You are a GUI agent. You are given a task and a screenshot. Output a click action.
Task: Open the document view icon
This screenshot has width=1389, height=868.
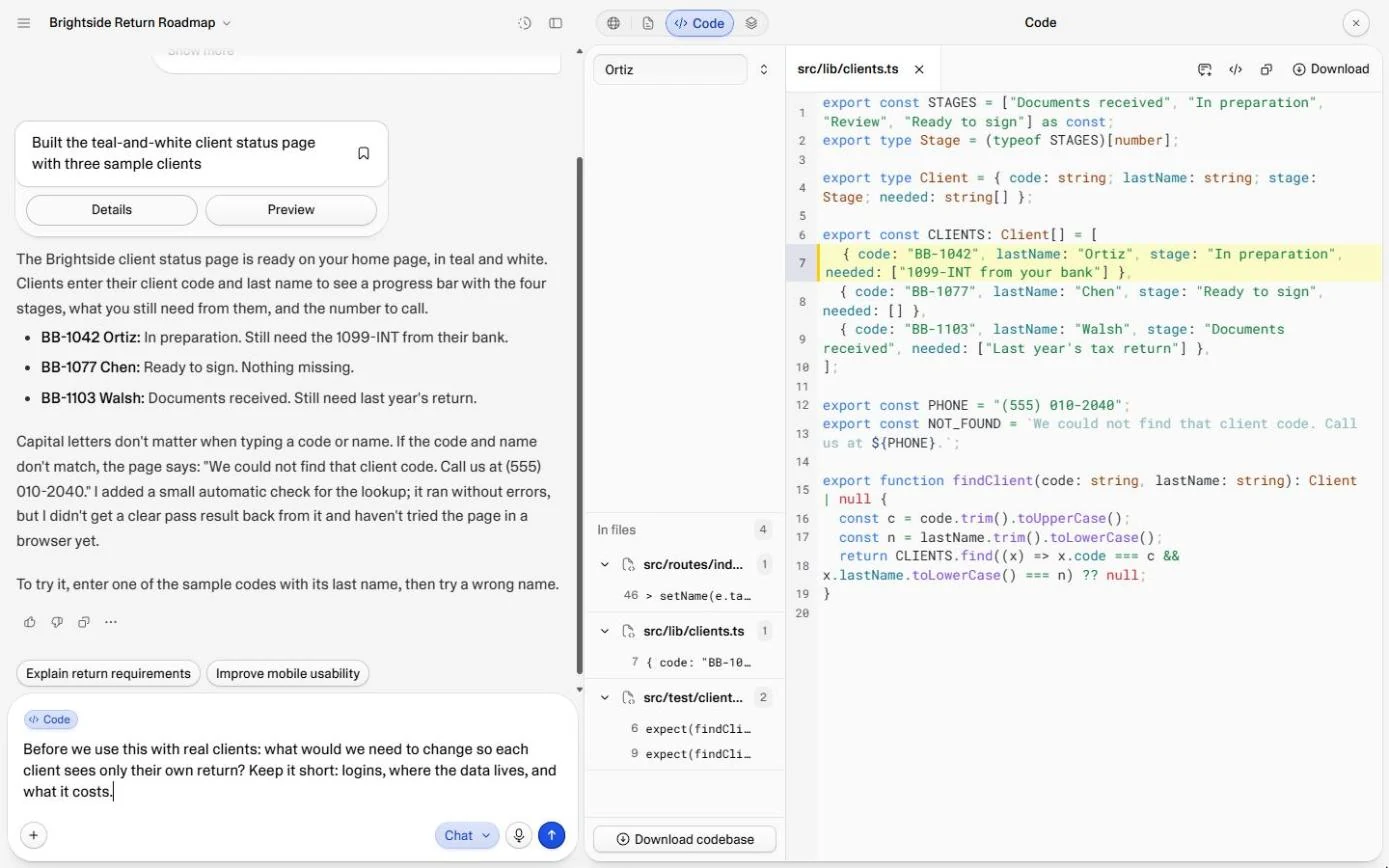coord(648,23)
